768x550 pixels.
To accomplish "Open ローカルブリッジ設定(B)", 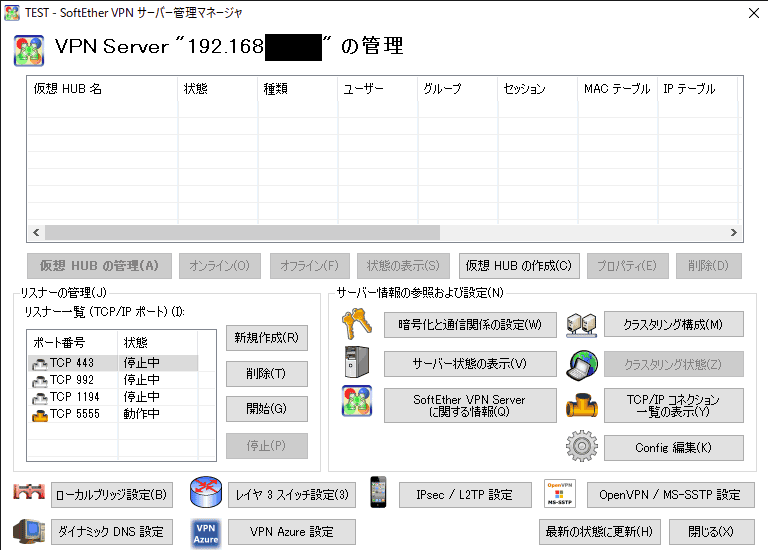I will (112, 495).
